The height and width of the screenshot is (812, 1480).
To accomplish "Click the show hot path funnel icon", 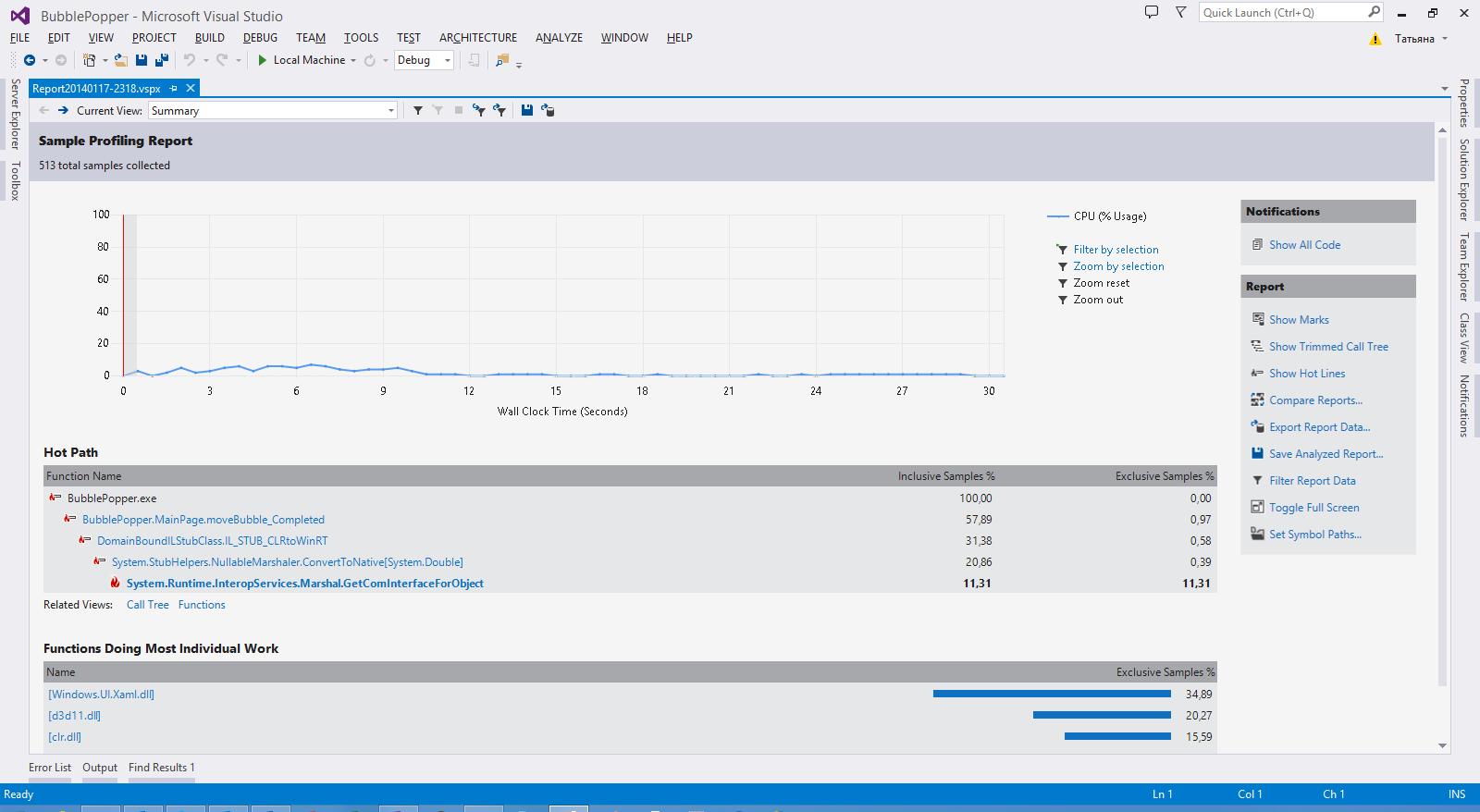I will 478,110.
